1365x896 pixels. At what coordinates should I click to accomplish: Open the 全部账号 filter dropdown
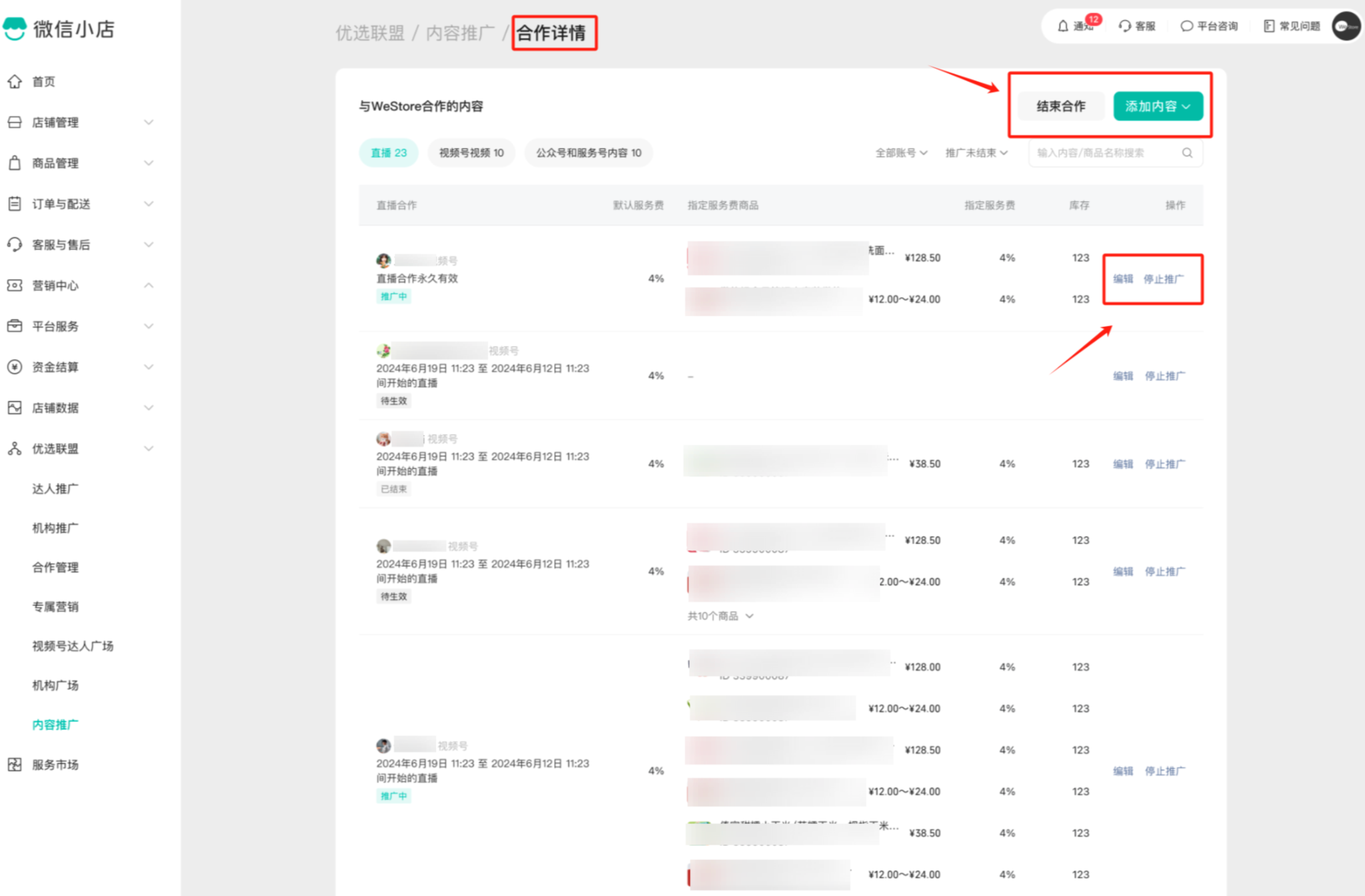(x=901, y=153)
